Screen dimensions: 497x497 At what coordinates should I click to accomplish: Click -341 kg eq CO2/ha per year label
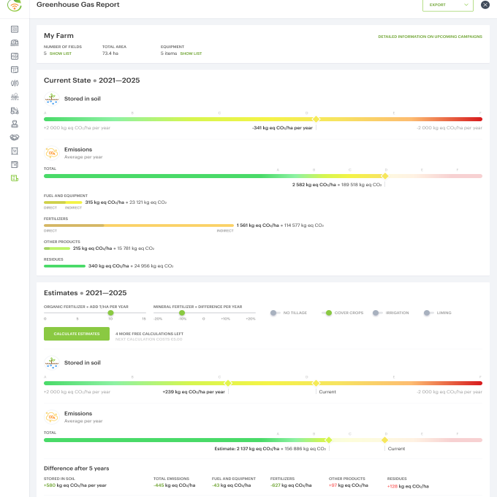283,128
